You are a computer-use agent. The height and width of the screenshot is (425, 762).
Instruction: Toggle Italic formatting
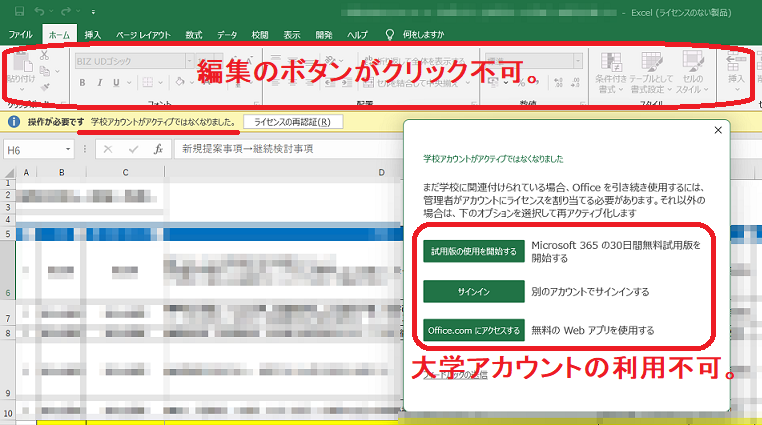click(99, 83)
